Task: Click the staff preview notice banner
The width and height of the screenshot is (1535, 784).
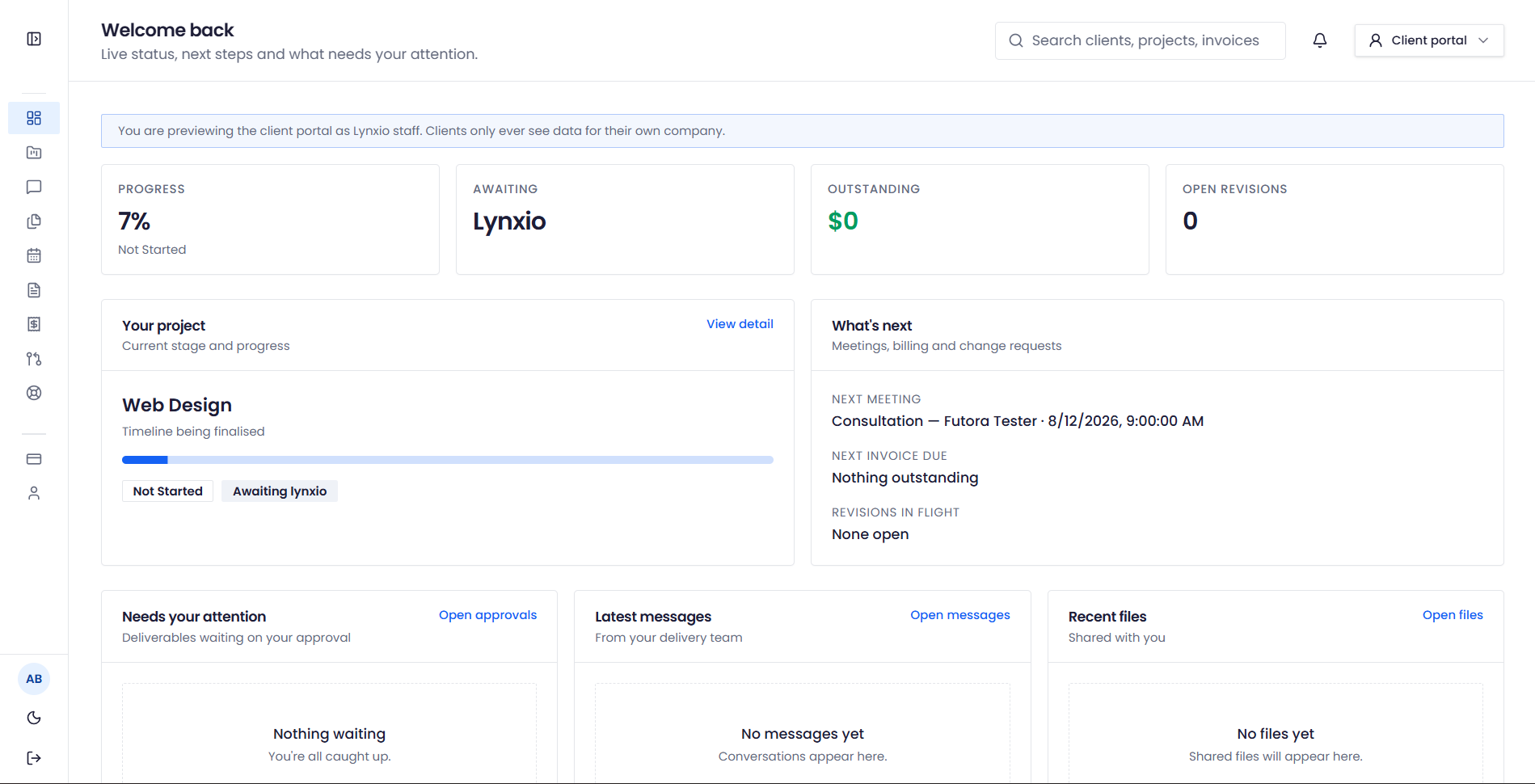Action: coord(802,131)
